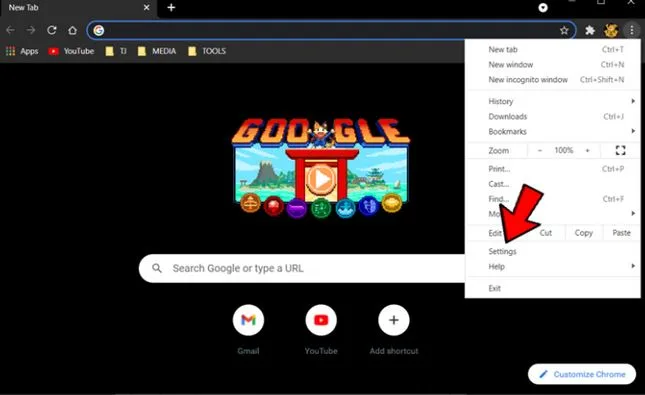Click the three-dot Chrome menu button
Screen dimensions: 645x395
point(631,30)
